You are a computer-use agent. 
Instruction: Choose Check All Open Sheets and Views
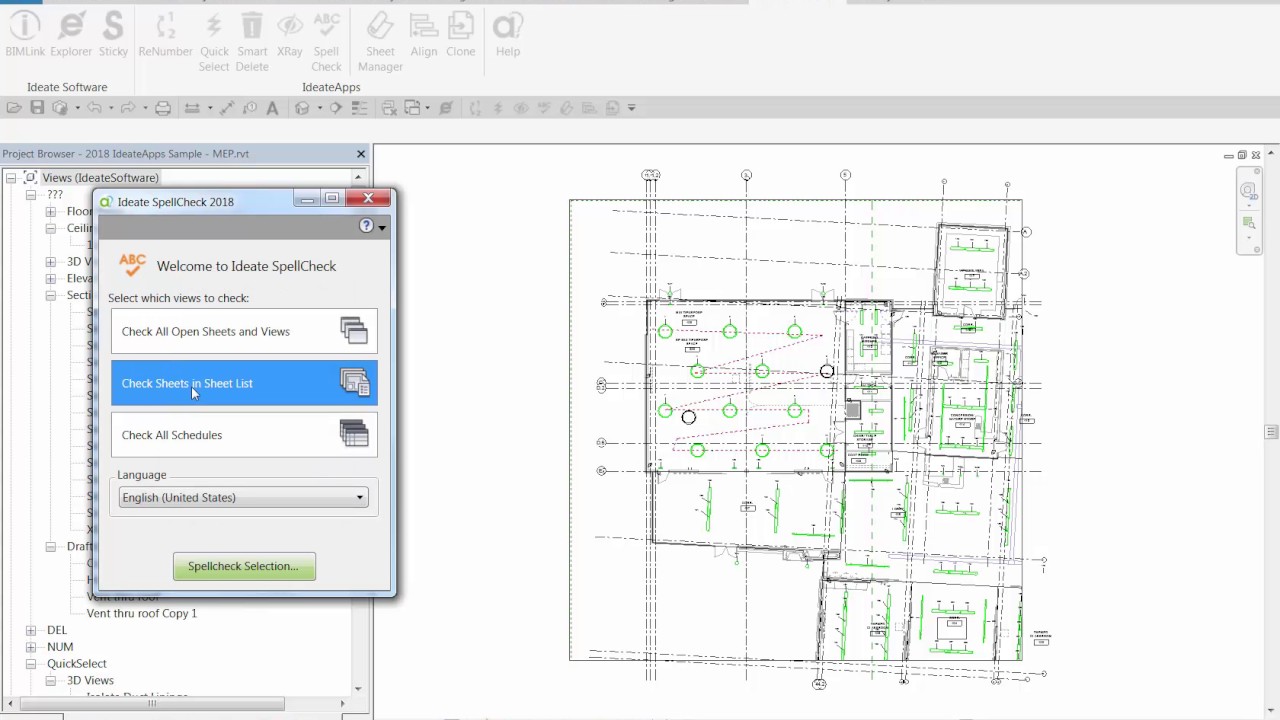pos(244,331)
